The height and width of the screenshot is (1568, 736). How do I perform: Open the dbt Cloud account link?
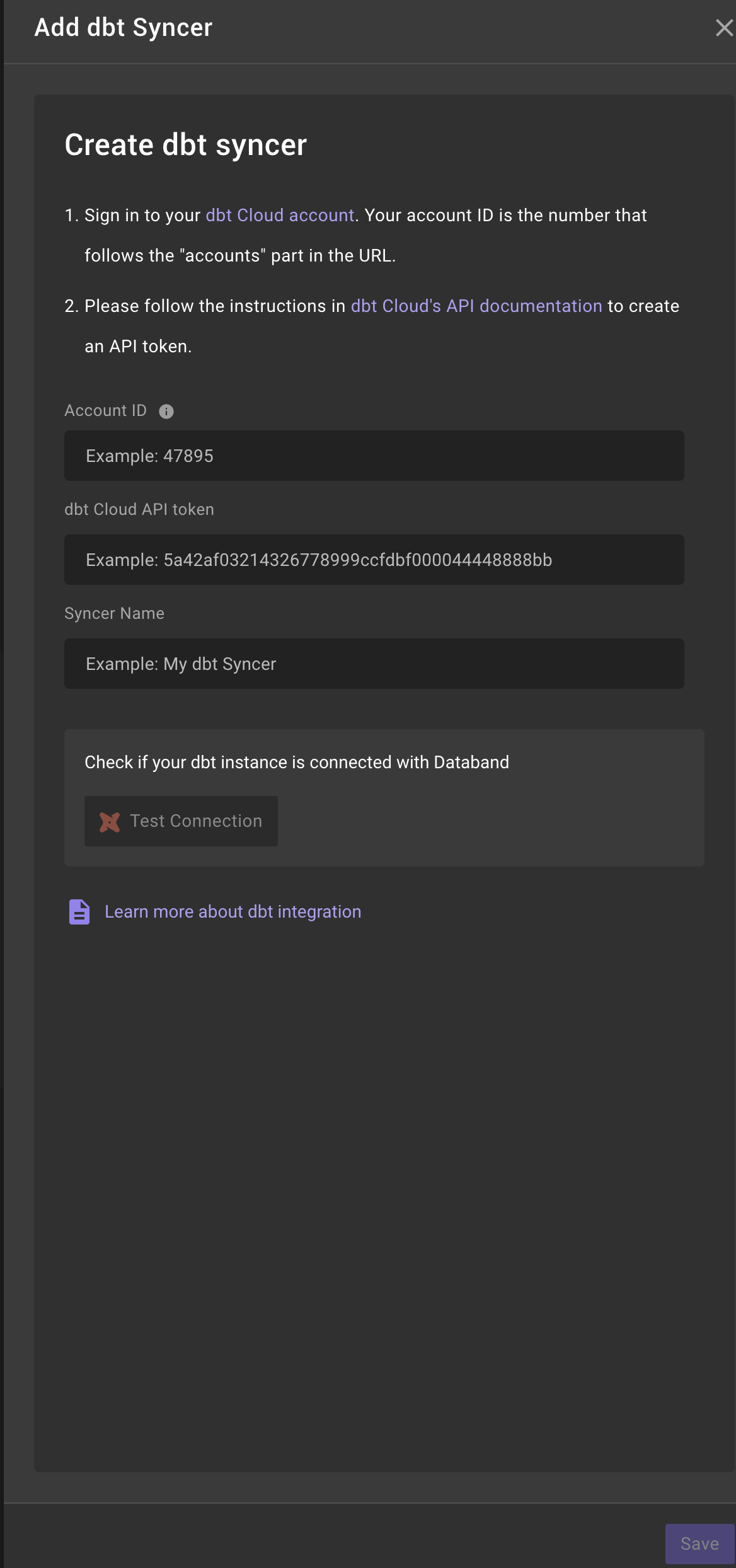(280, 216)
